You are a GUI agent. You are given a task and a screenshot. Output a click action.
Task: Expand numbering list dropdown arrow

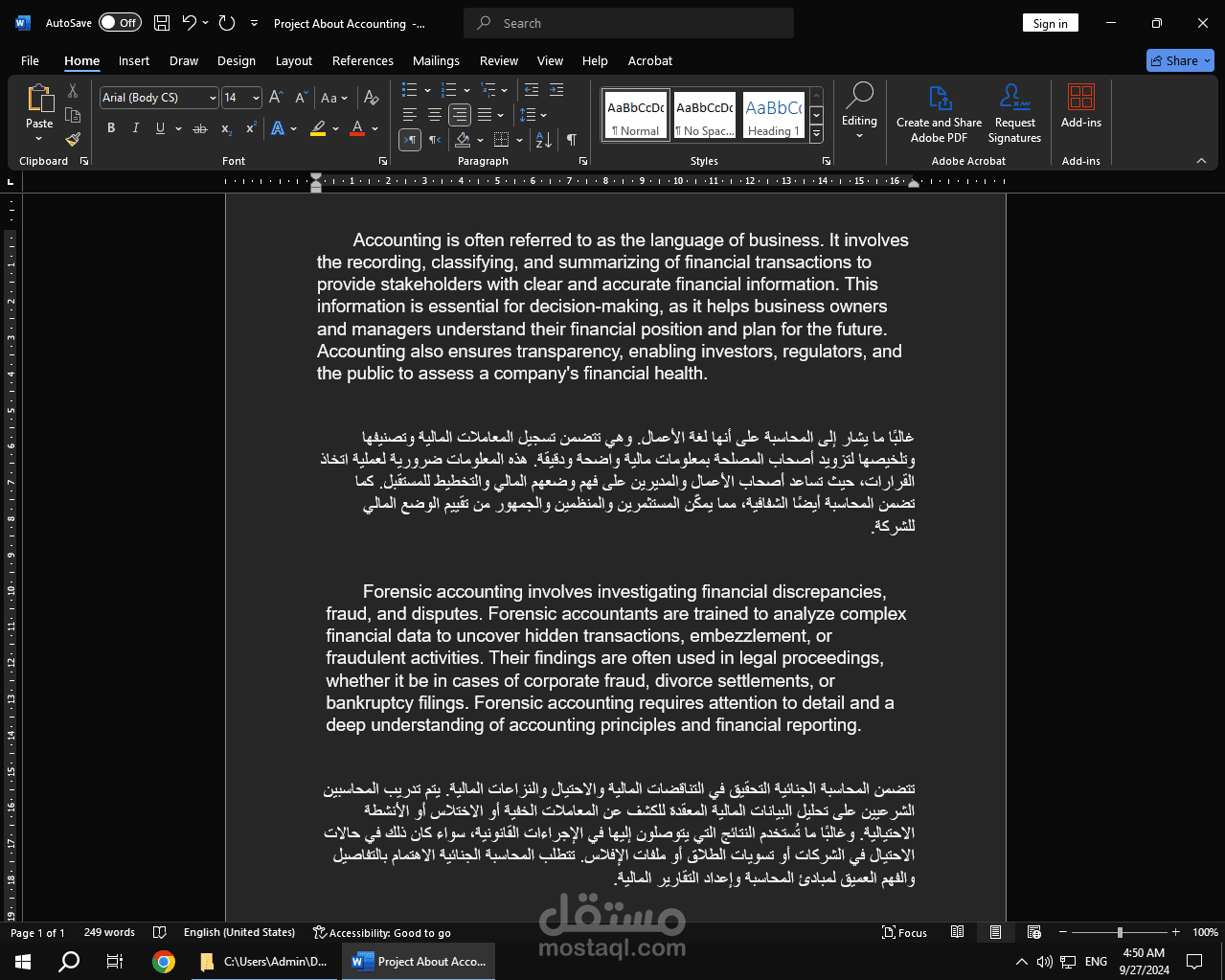coord(466,90)
